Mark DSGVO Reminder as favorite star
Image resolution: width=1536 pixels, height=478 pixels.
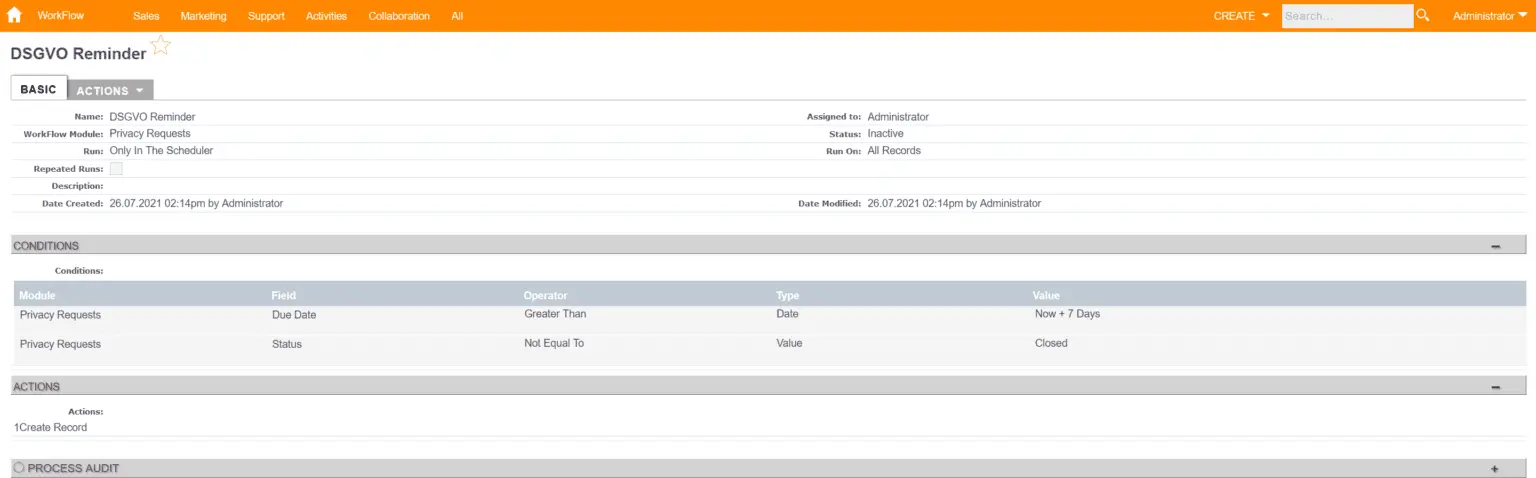click(160, 45)
